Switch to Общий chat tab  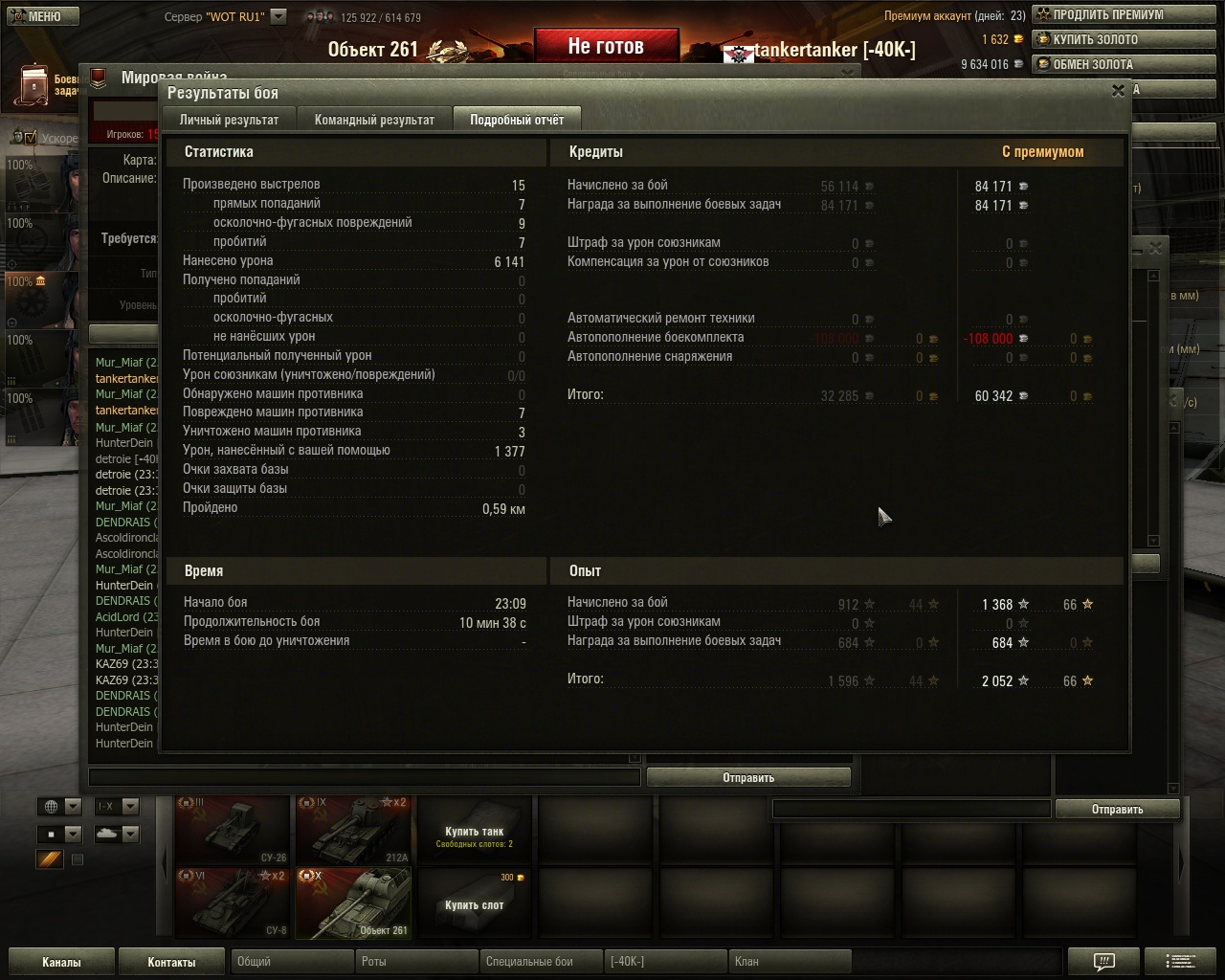click(292, 961)
